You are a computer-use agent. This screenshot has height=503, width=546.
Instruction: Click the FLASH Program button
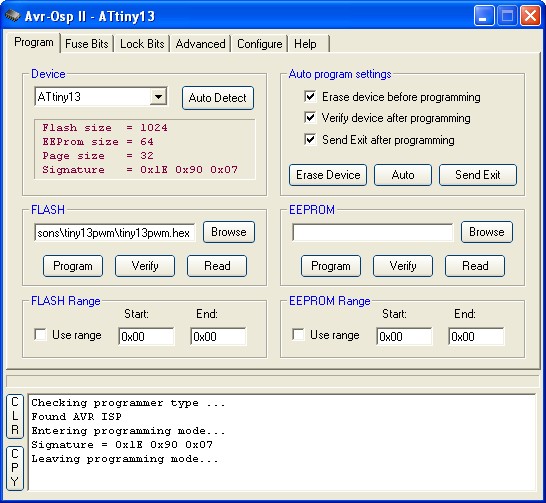pyautogui.click(x=73, y=266)
